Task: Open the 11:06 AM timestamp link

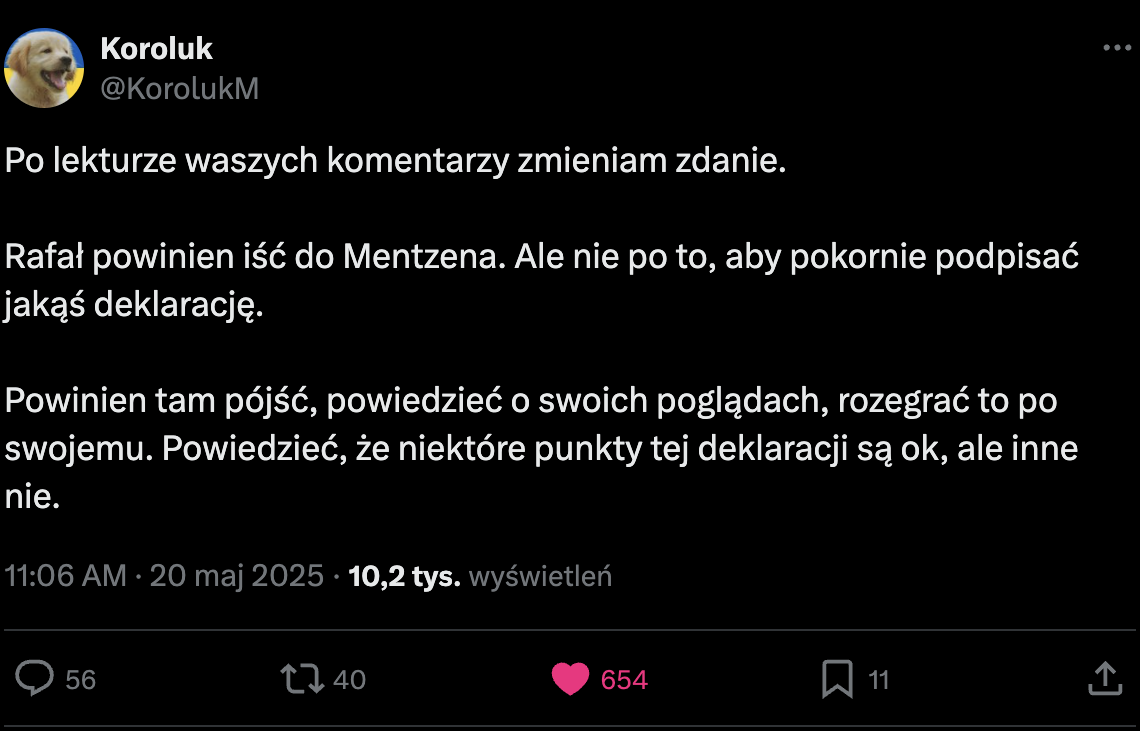Action: [66, 576]
